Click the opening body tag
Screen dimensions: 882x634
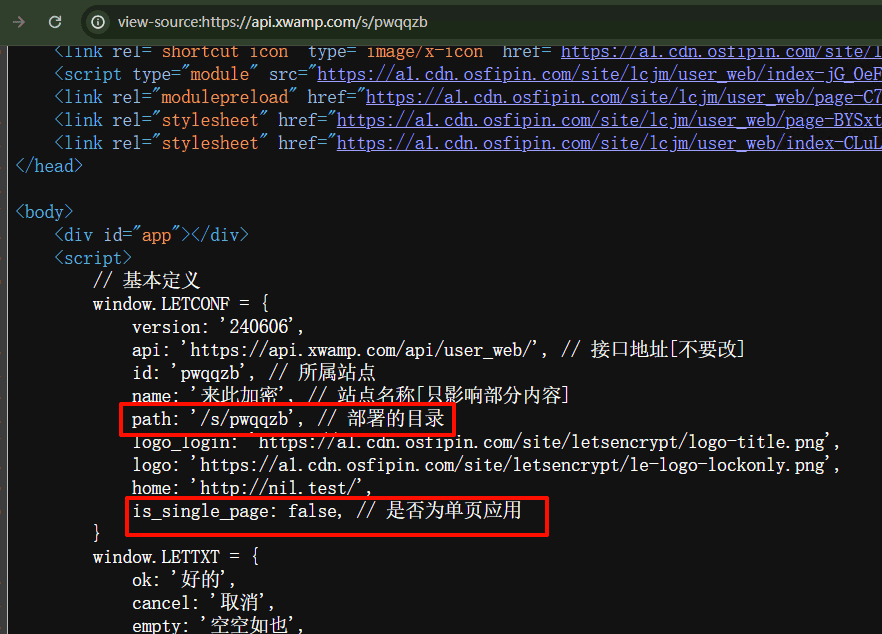[44, 212]
